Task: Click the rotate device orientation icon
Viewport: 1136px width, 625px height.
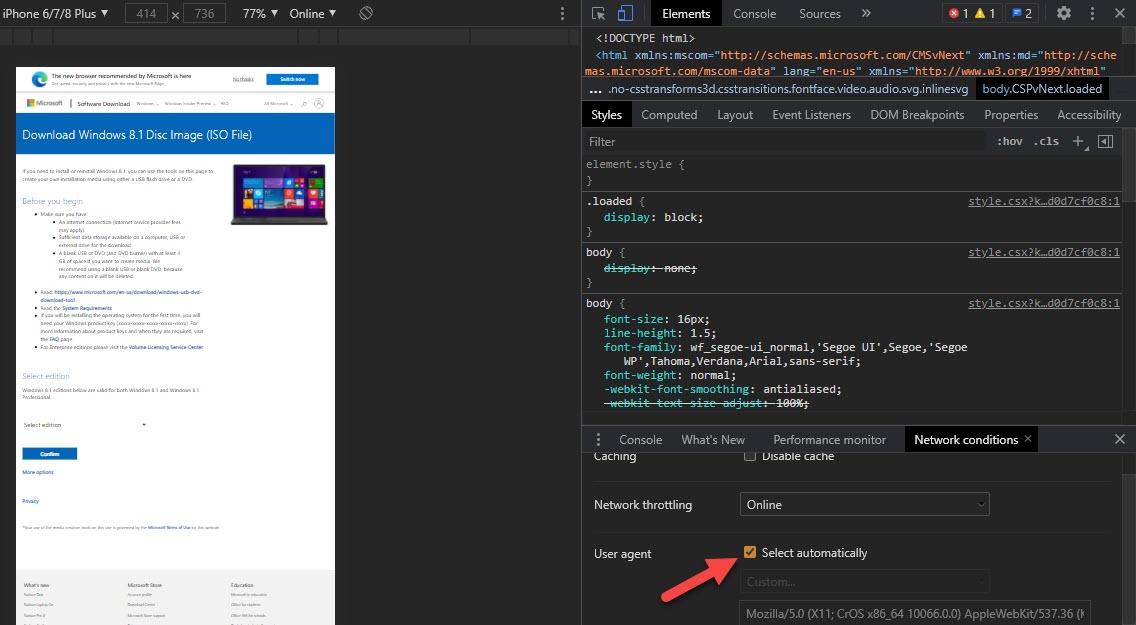Action: click(366, 14)
